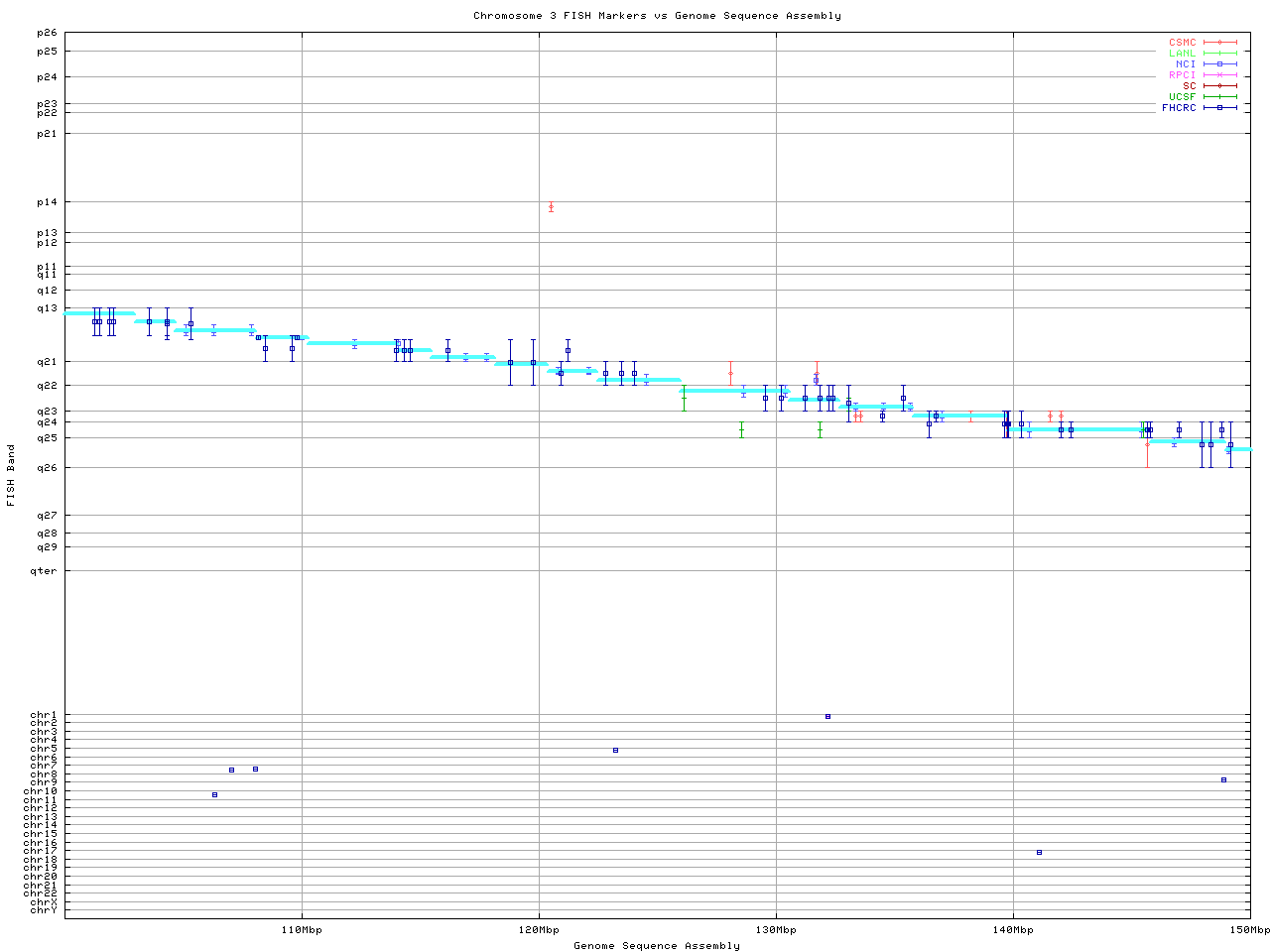The height and width of the screenshot is (952, 1270).
Task: Click the CSMC red legend marker
Action: 1219,43
